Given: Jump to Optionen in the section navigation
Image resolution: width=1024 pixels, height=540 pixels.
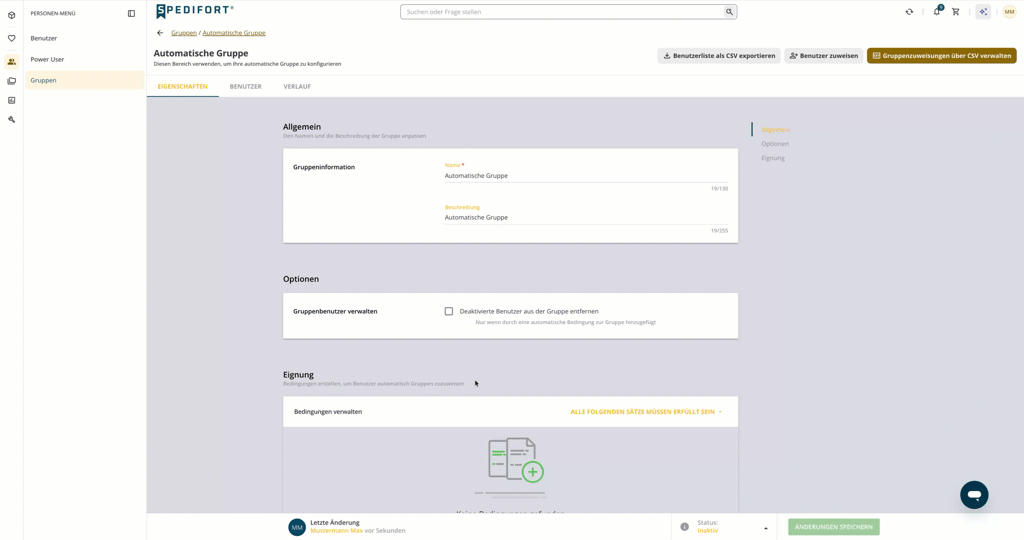Looking at the screenshot, I should (775, 144).
